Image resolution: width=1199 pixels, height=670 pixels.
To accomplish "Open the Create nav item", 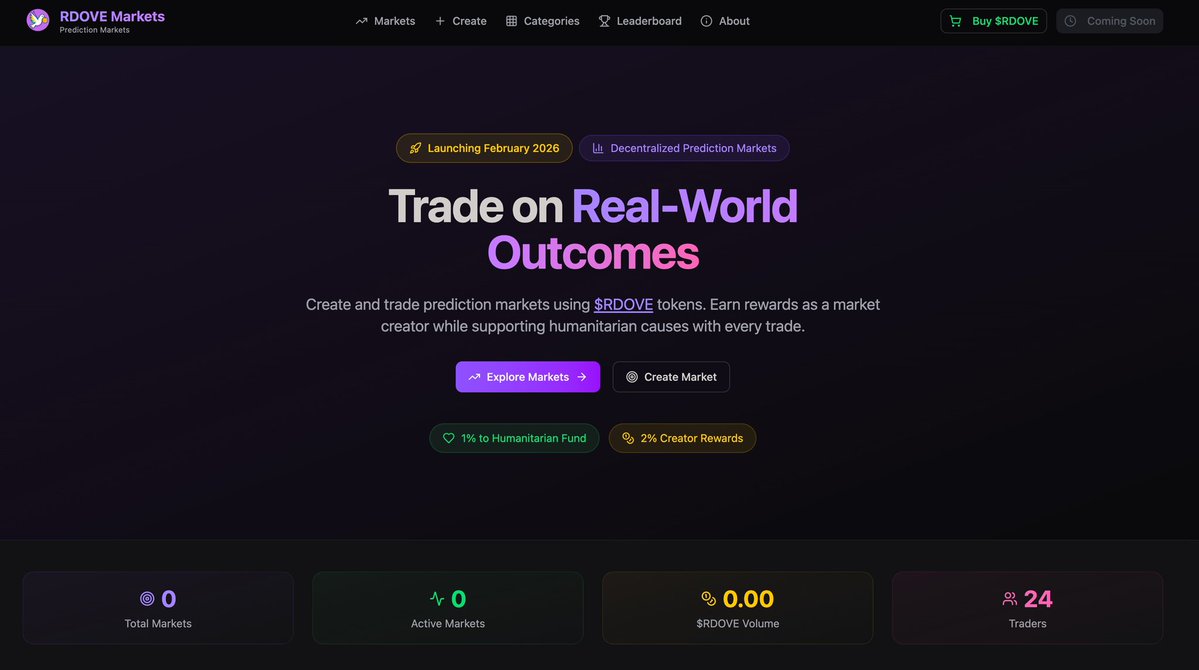I will (x=460, y=21).
